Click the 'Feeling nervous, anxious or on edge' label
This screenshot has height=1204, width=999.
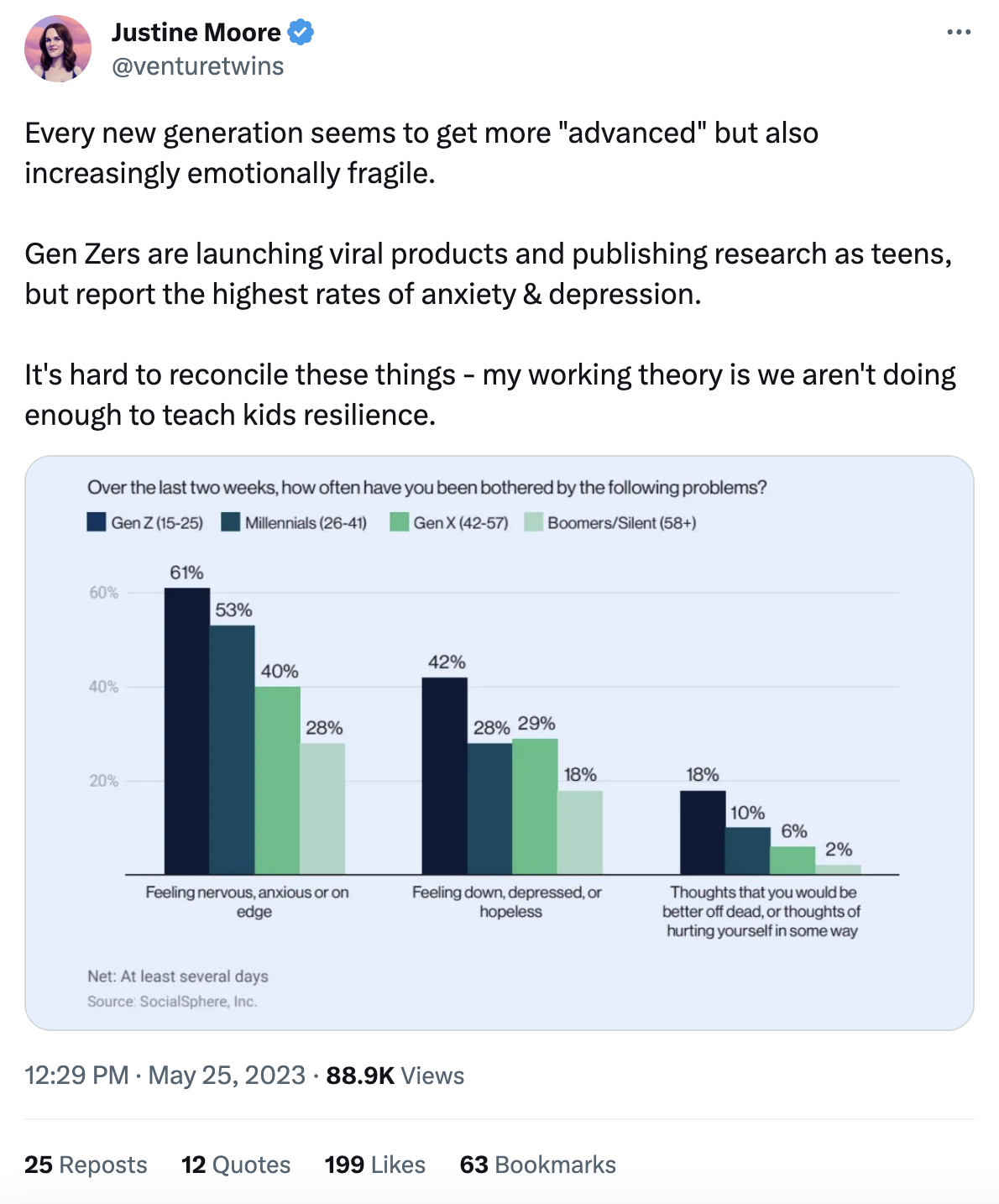tap(247, 901)
